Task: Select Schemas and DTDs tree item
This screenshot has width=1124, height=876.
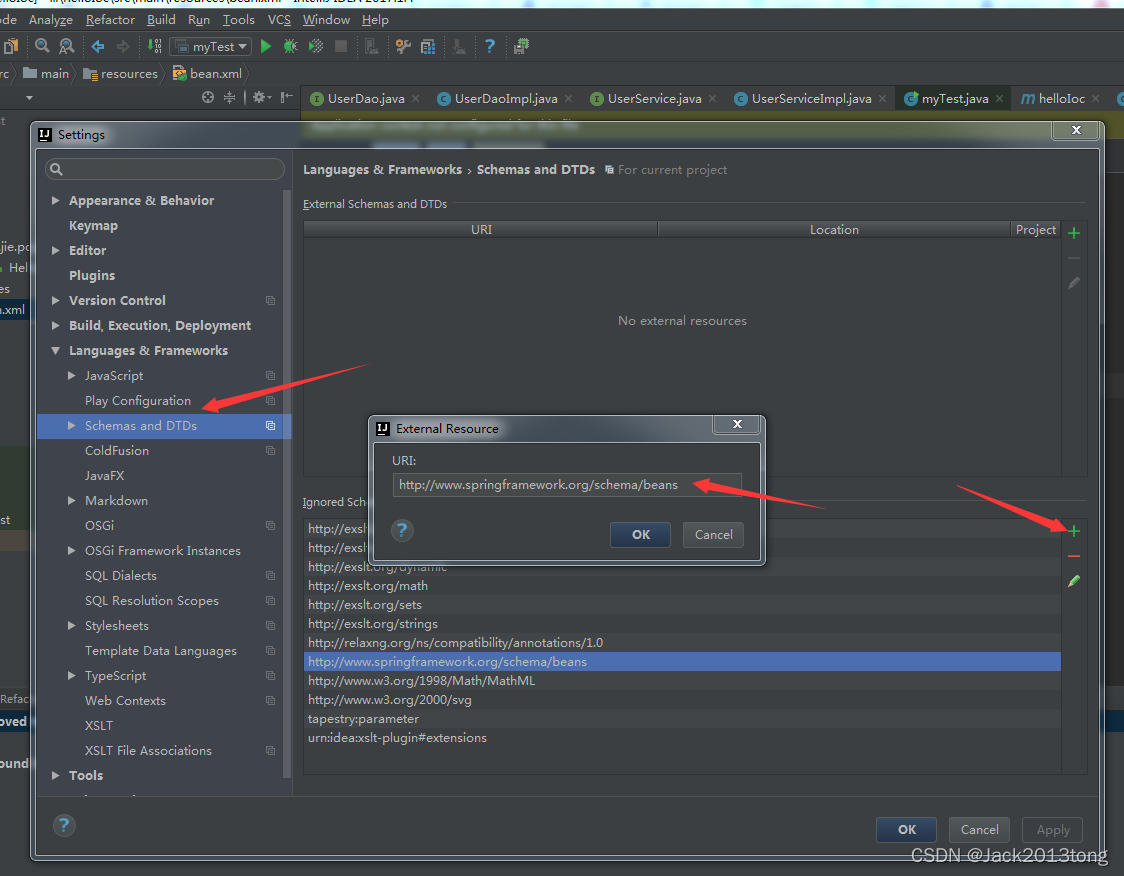Action: pos(164,426)
